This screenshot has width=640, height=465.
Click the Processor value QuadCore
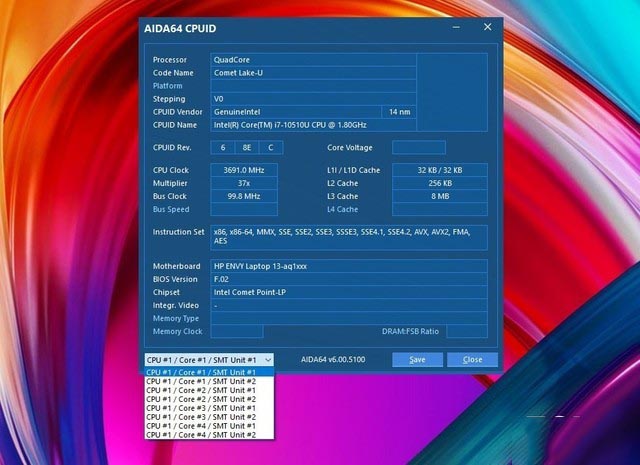coord(313,60)
